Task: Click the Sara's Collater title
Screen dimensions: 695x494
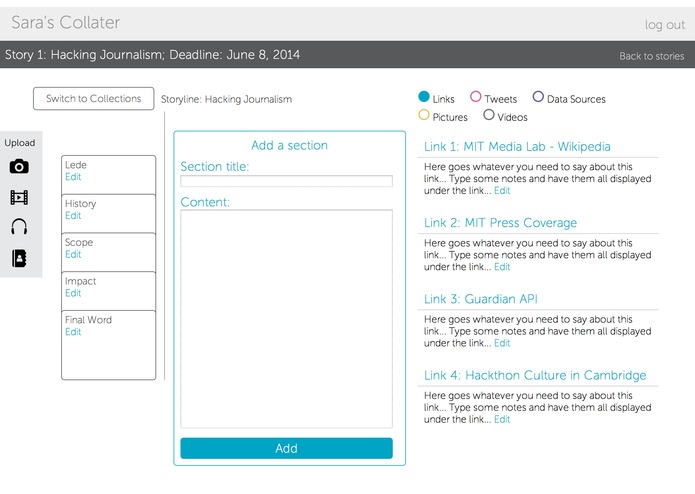Action: (66, 23)
